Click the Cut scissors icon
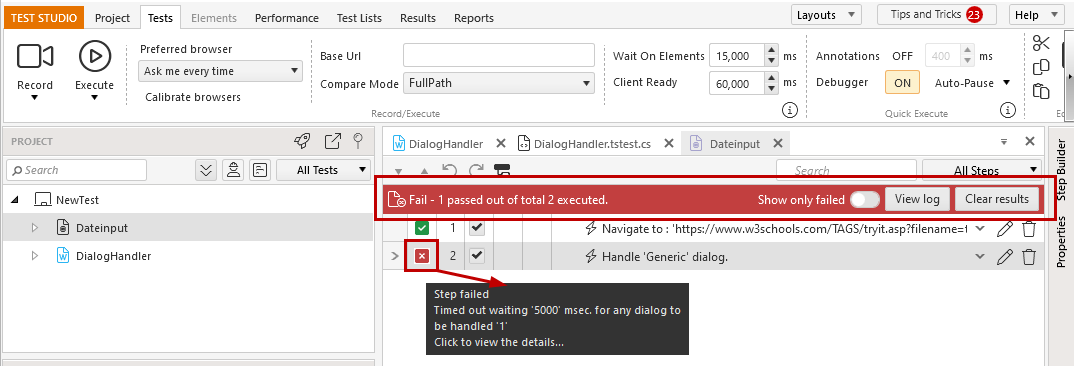This screenshot has width=1074, height=366. coord(1041,43)
